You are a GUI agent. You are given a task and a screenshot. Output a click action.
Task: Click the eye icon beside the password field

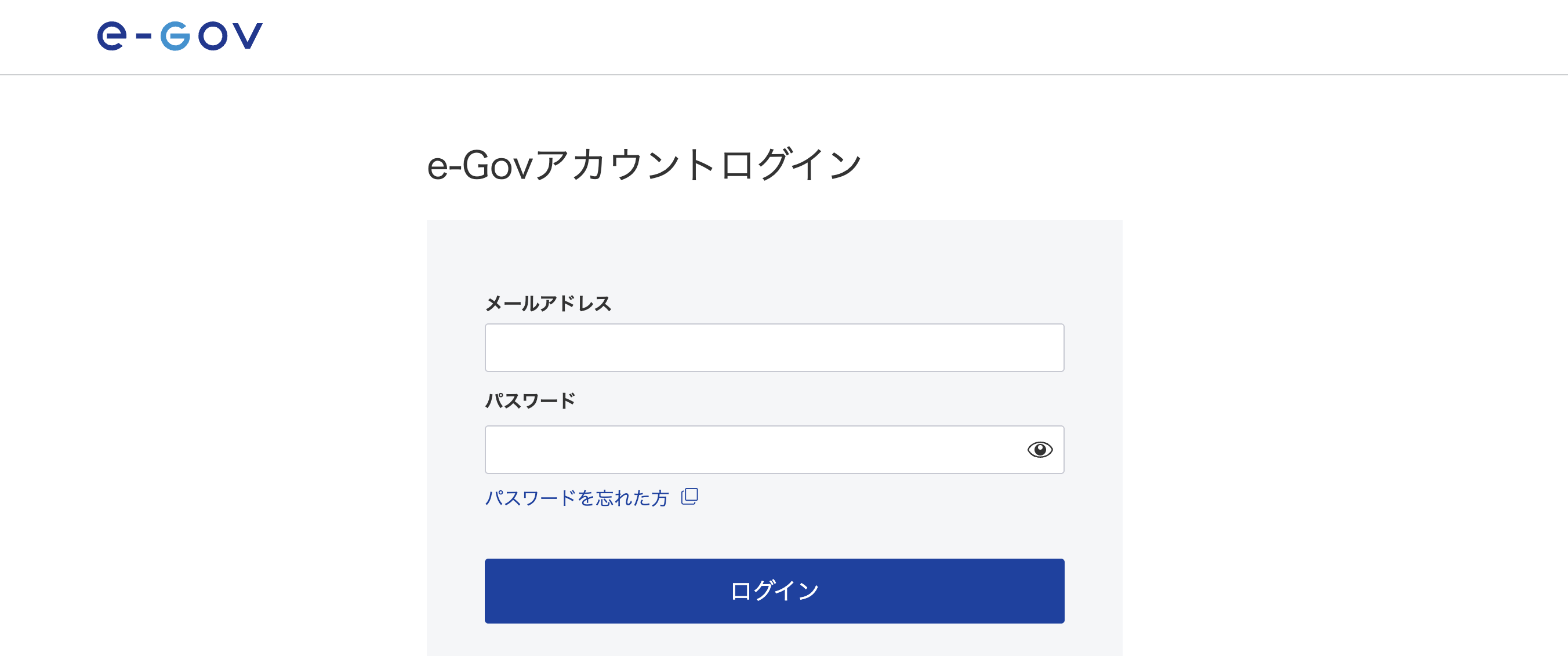(1041, 450)
